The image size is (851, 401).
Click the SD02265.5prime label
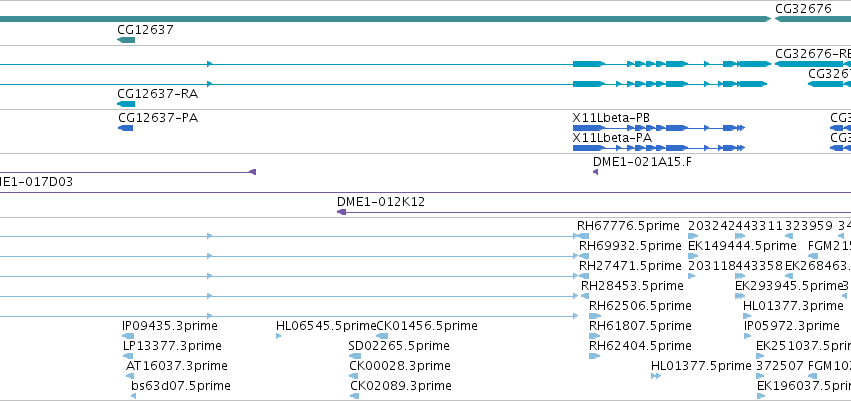pyautogui.click(x=399, y=346)
